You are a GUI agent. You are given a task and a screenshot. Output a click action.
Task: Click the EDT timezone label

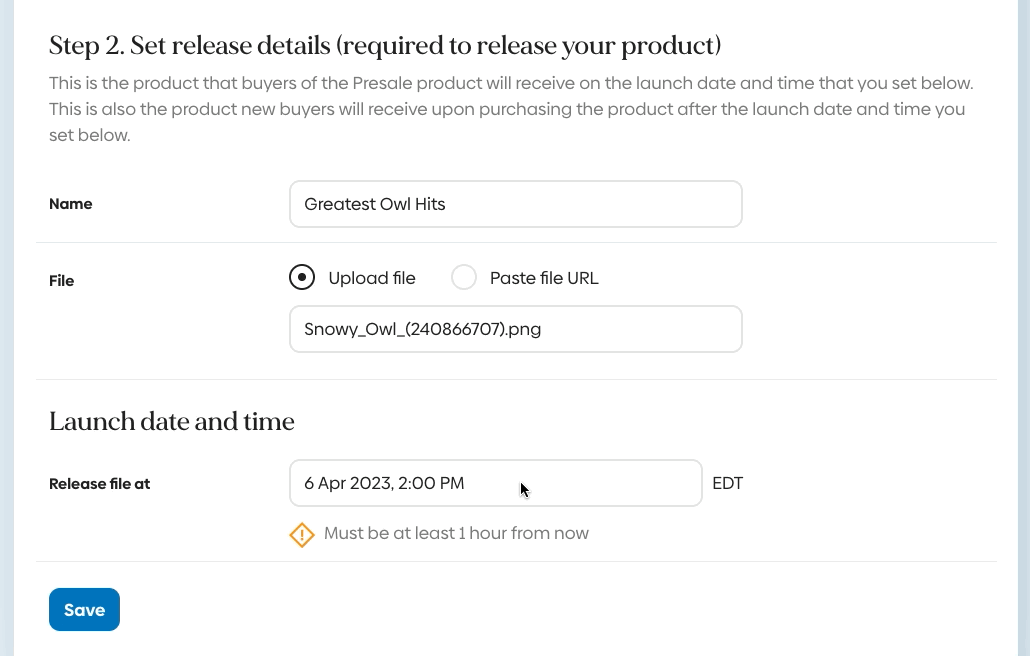pos(728,484)
